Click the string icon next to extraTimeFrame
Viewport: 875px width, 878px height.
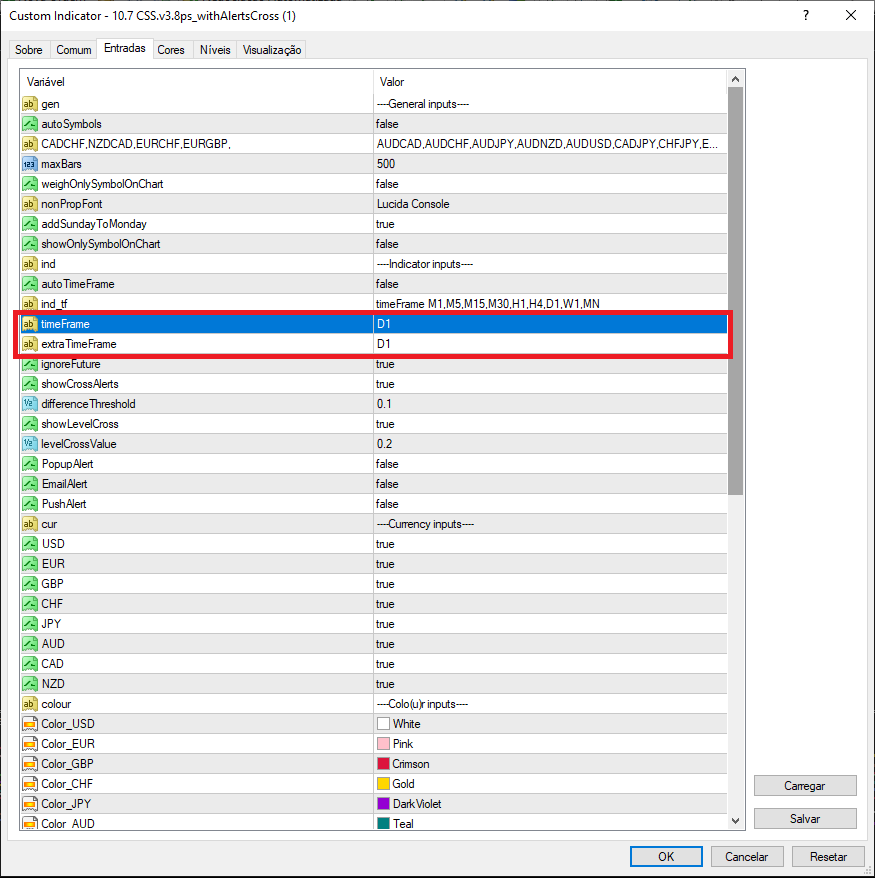[x=30, y=344]
